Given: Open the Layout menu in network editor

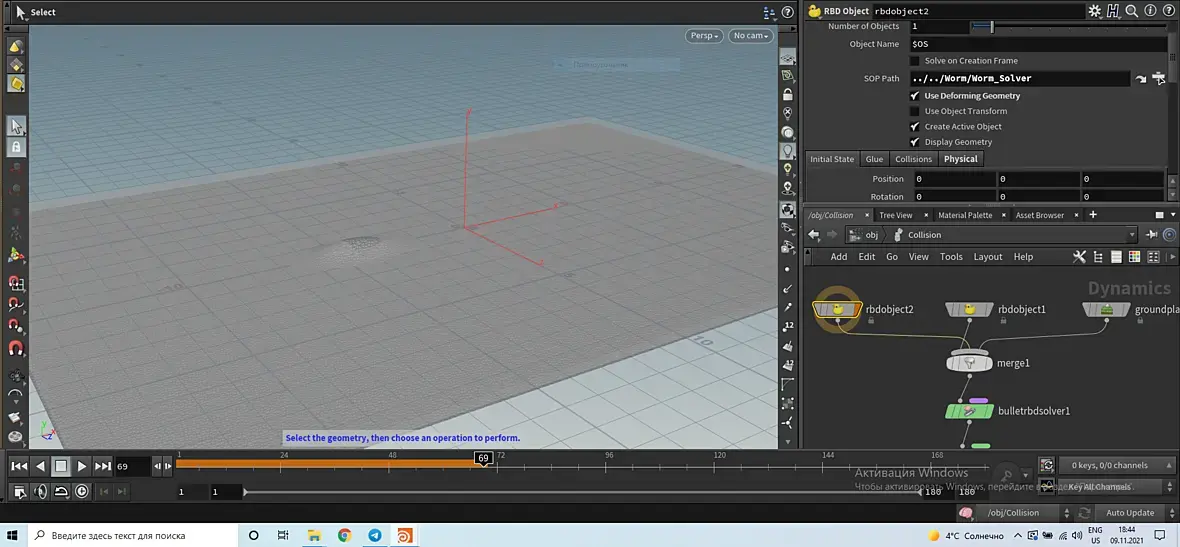Looking at the screenshot, I should click(x=987, y=257).
